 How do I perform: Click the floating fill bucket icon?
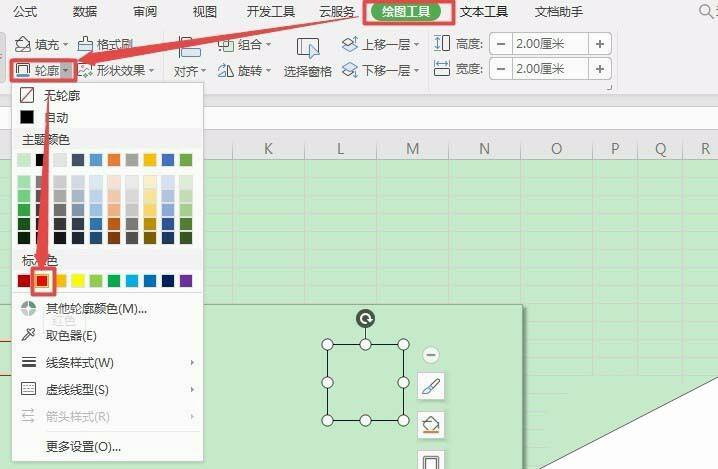(x=431, y=425)
